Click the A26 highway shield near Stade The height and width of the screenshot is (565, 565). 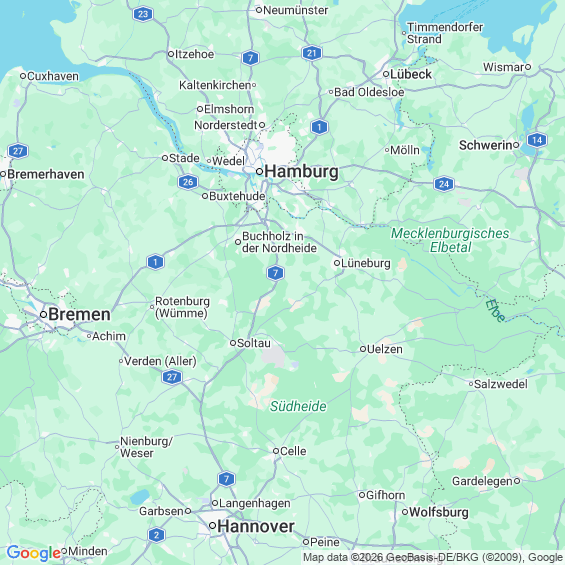pyautogui.click(x=188, y=182)
